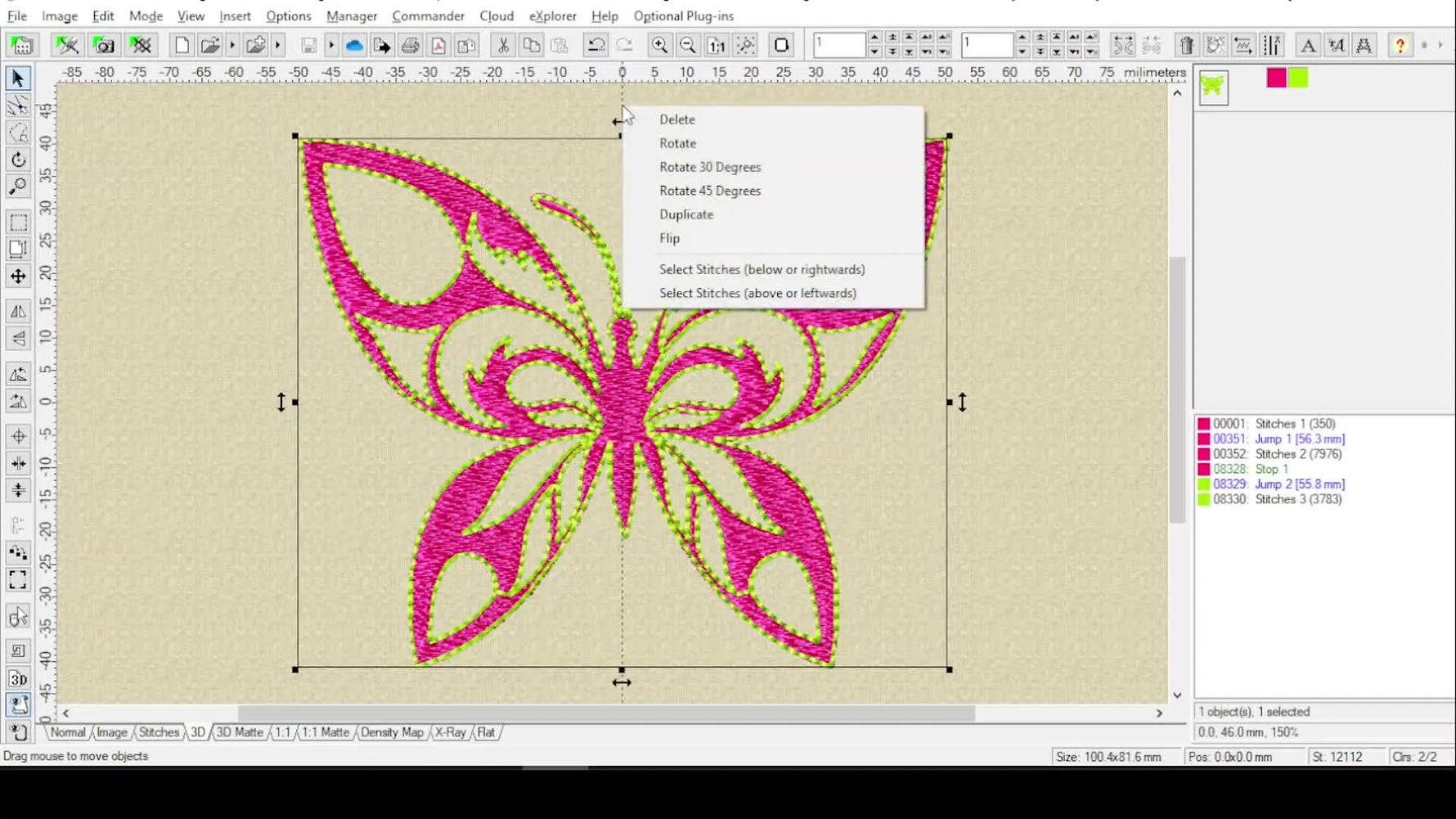The width and height of the screenshot is (1456, 819).
Task: Click the Cut scissors icon
Action: [503, 46]
